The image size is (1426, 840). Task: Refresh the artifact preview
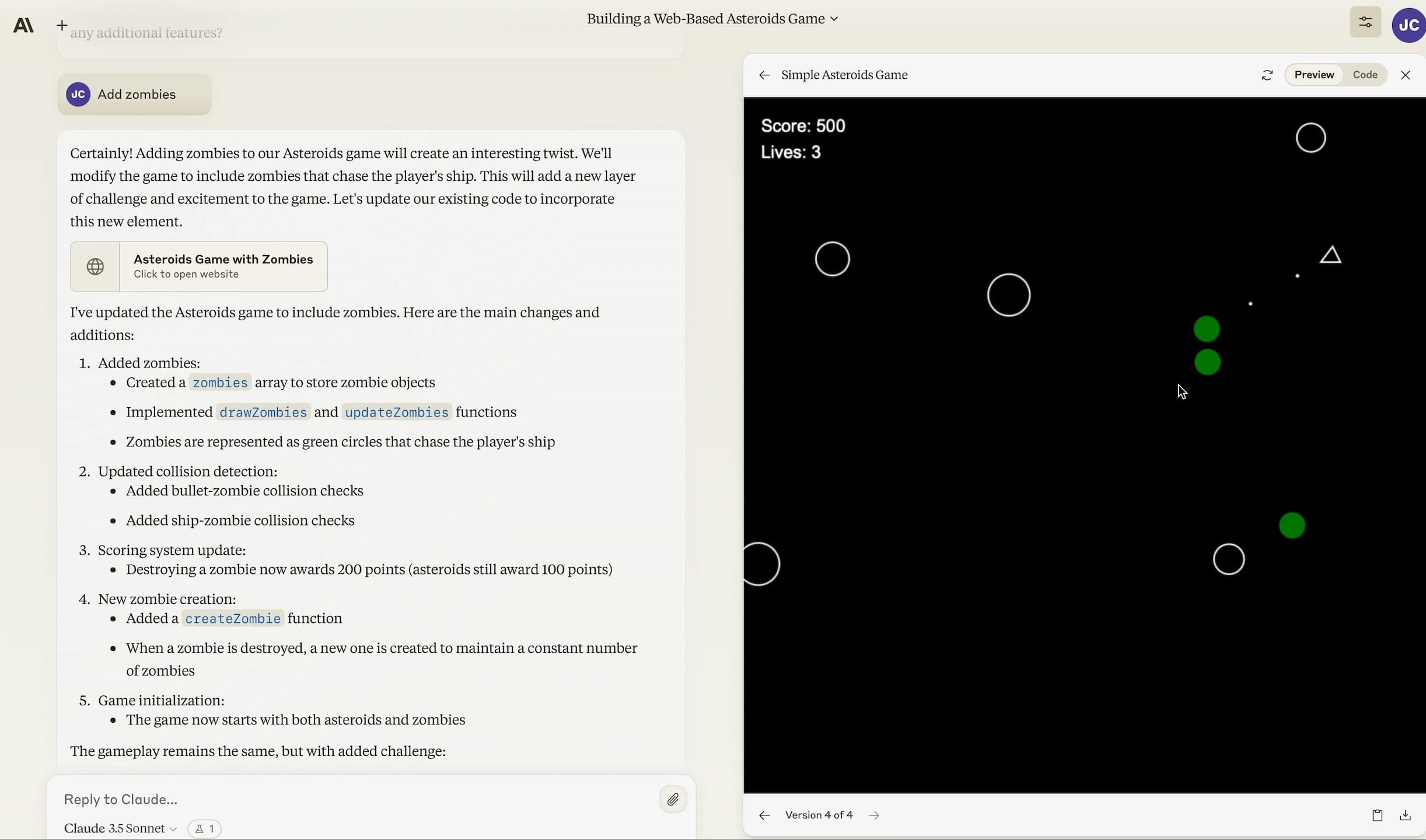click(1267, 75)
